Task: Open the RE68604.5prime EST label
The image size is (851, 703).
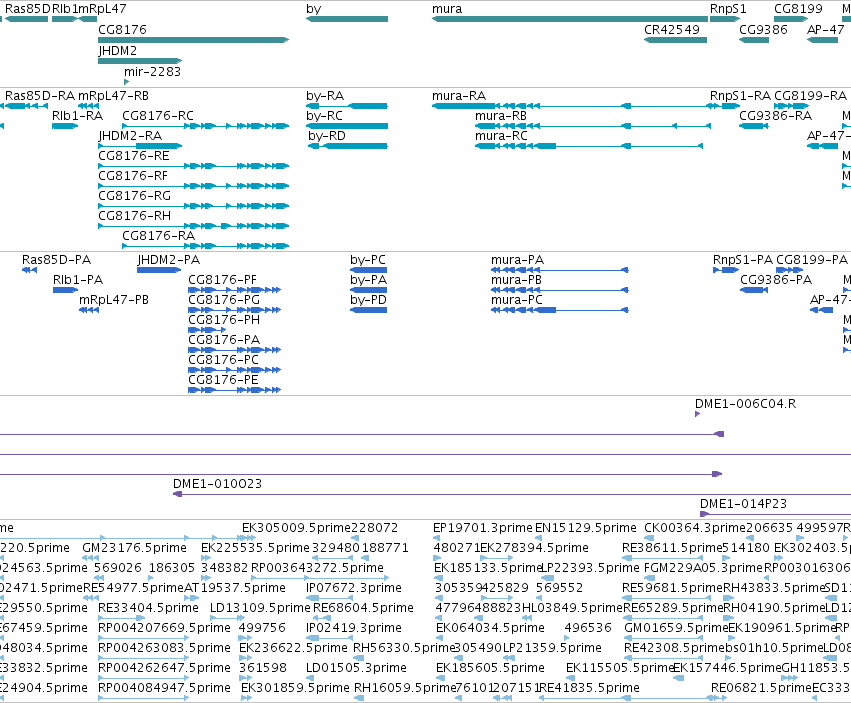Action: 363,608
